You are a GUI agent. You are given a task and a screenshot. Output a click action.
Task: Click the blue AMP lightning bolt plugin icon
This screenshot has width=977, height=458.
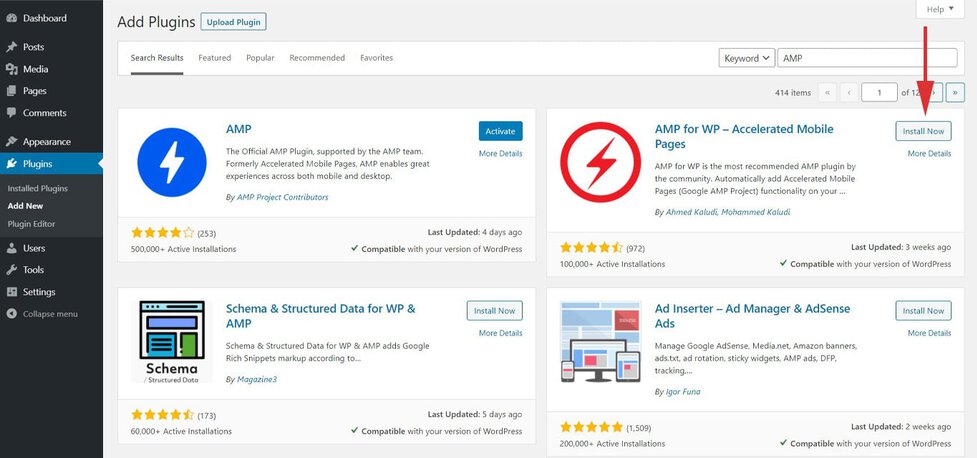click(x=171, y=161)
